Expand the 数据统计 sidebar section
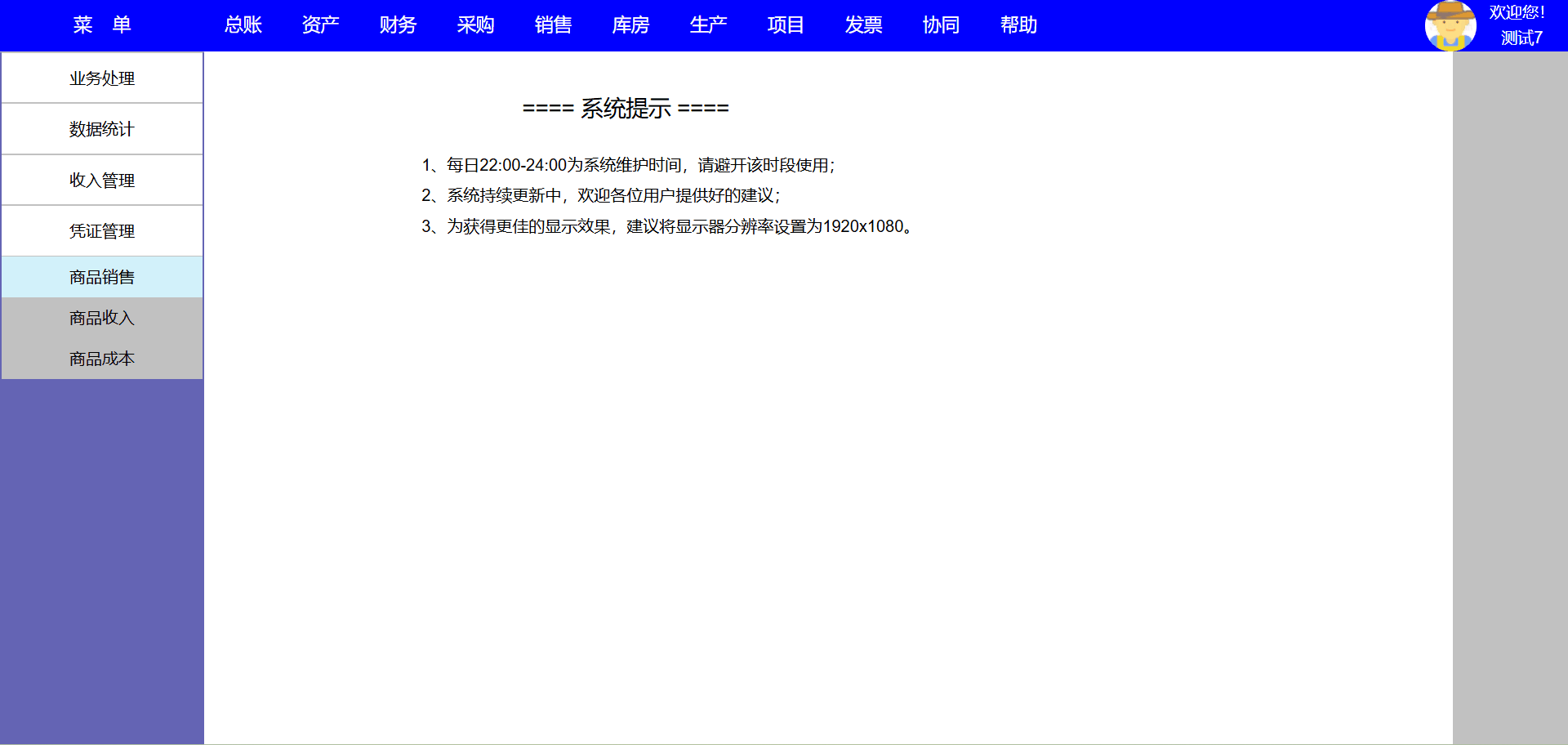Screen dimensions: 1568x745 coord(102,129)
